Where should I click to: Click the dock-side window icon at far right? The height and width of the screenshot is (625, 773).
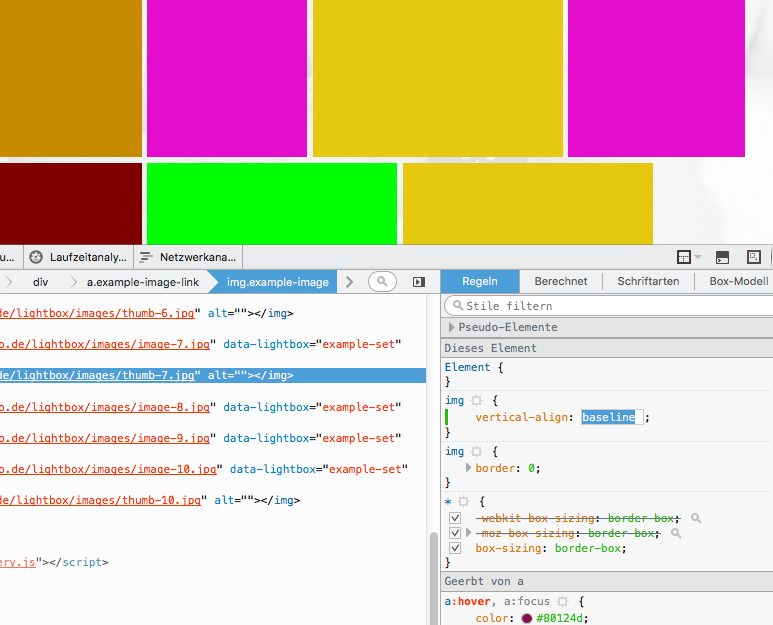coord(754,257)
